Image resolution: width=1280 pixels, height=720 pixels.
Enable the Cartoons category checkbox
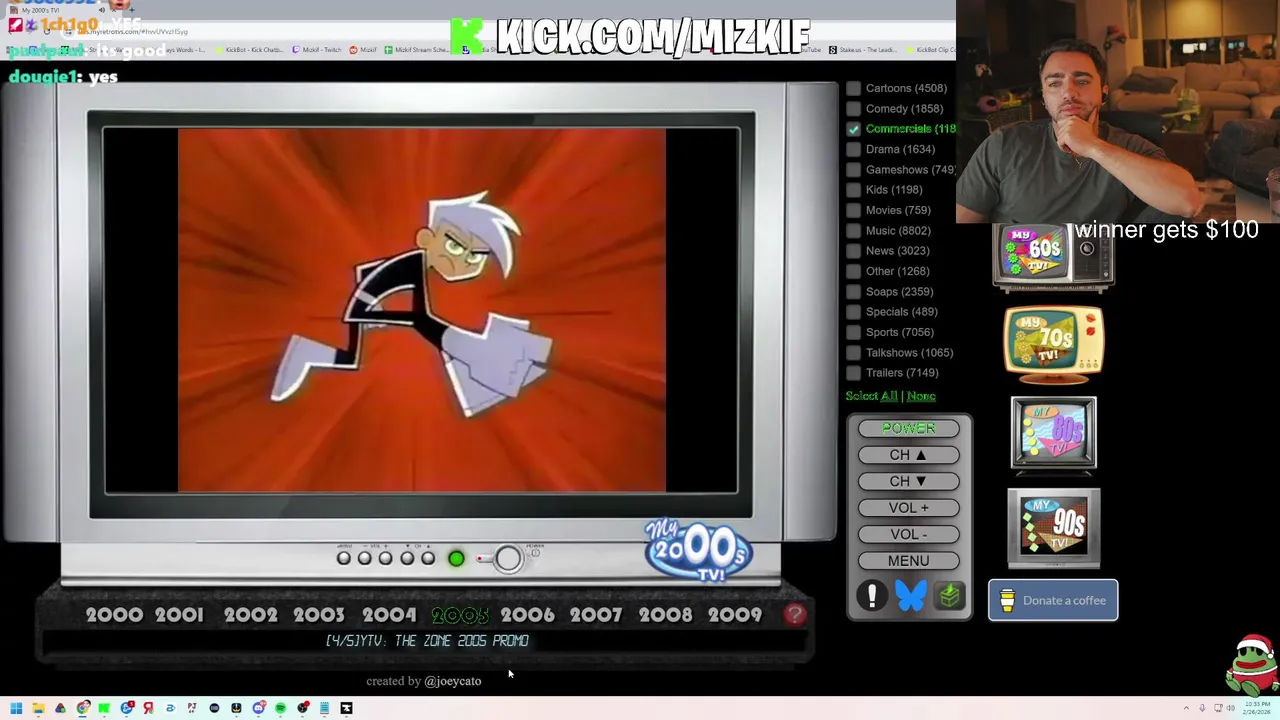[853, 88]
